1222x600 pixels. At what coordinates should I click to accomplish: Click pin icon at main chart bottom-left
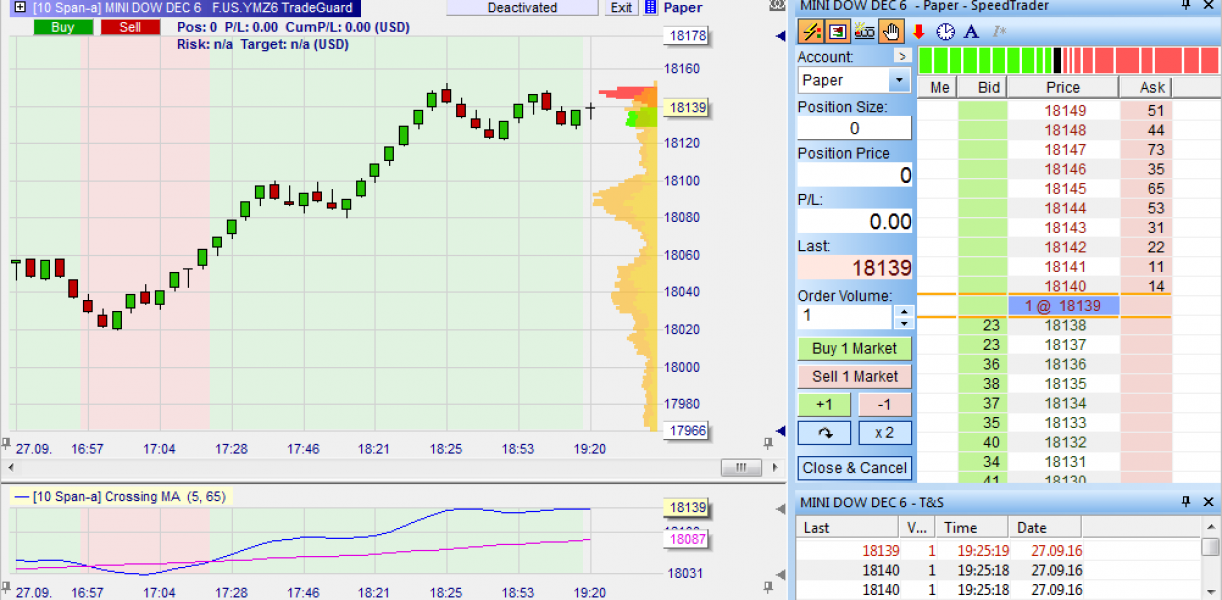click(x=6, y=443)
